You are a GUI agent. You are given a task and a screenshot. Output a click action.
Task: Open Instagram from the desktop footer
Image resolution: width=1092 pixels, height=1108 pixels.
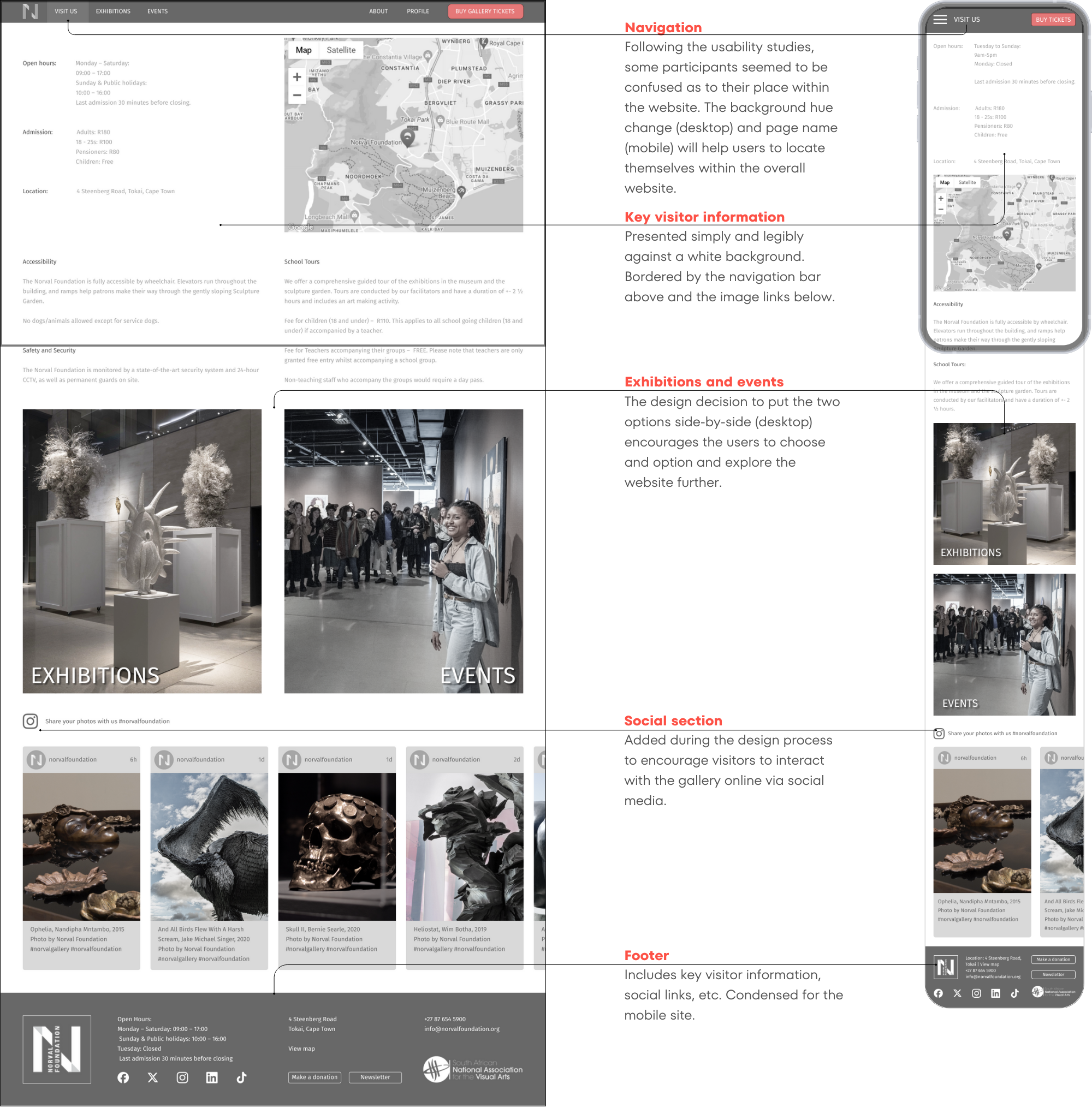[x=182, y=1077]
